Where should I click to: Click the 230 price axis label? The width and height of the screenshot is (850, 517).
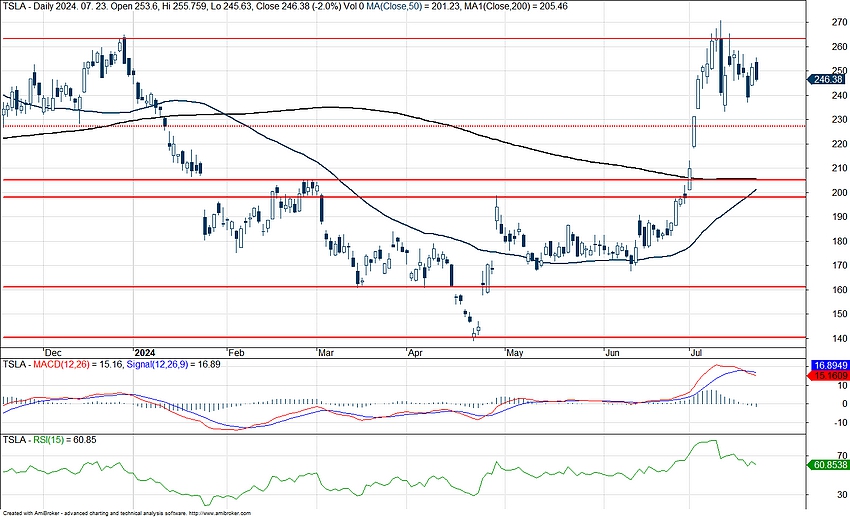(840, 119)
